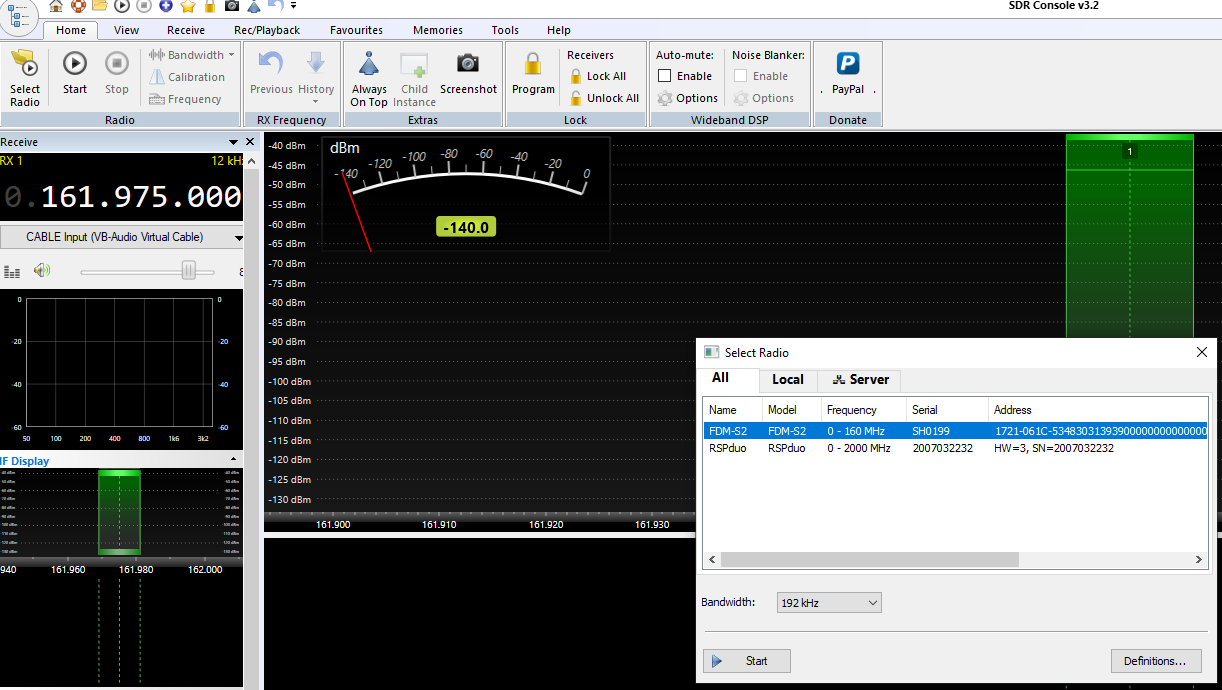Mute audio with the speaker icon
The image size is (1222, 690).
[x=41, y=270]
